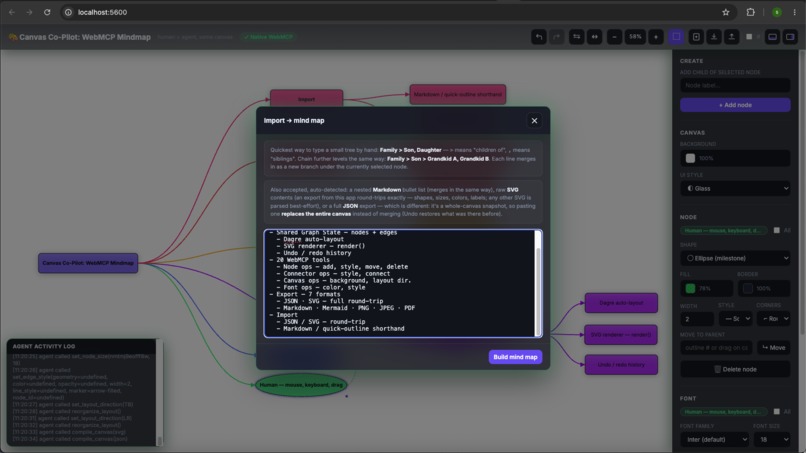
Task: Toggle the right sidebar panel icon
Action: pyautogui.click(x=790, y=37)
